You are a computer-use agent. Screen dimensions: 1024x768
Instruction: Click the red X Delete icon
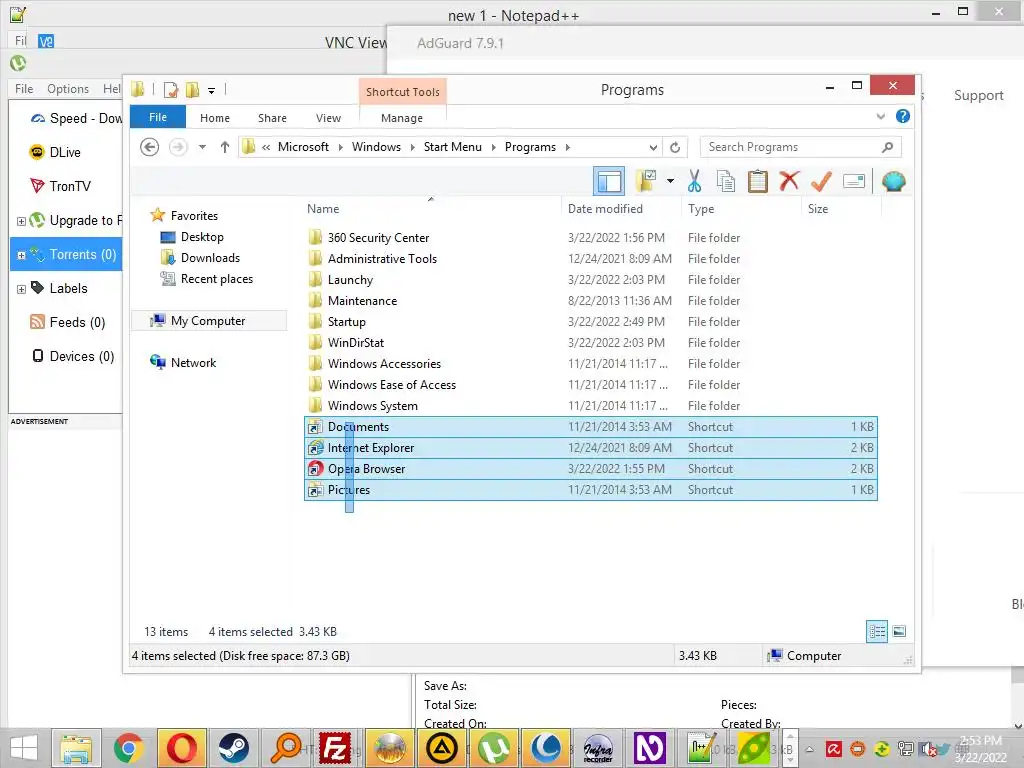[x=789, y=180]
